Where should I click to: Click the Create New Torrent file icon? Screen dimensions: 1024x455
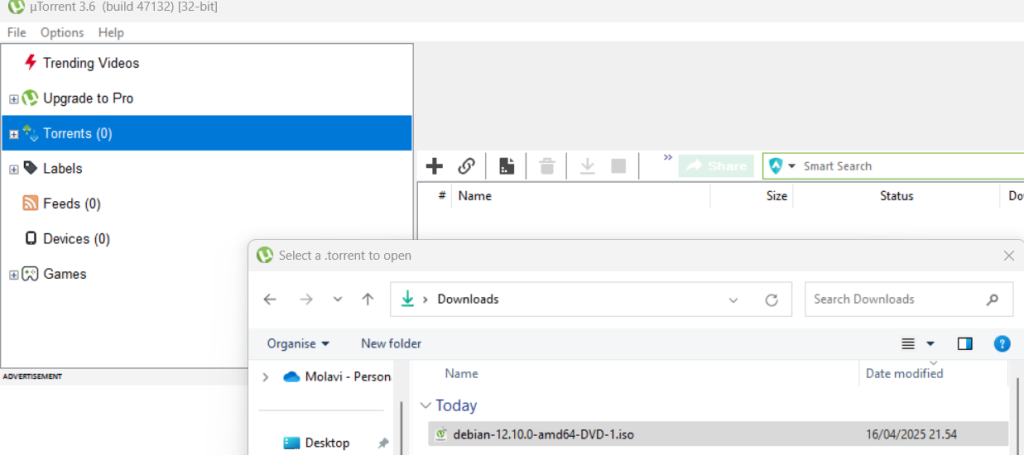(x=506, y=166)
